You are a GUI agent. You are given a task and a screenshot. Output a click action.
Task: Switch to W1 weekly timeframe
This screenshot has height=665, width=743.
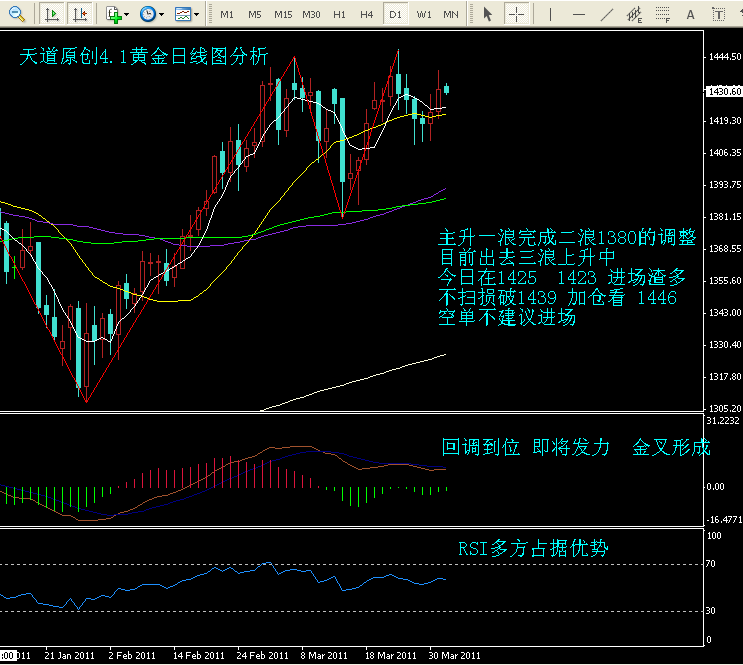click(424, 15)
